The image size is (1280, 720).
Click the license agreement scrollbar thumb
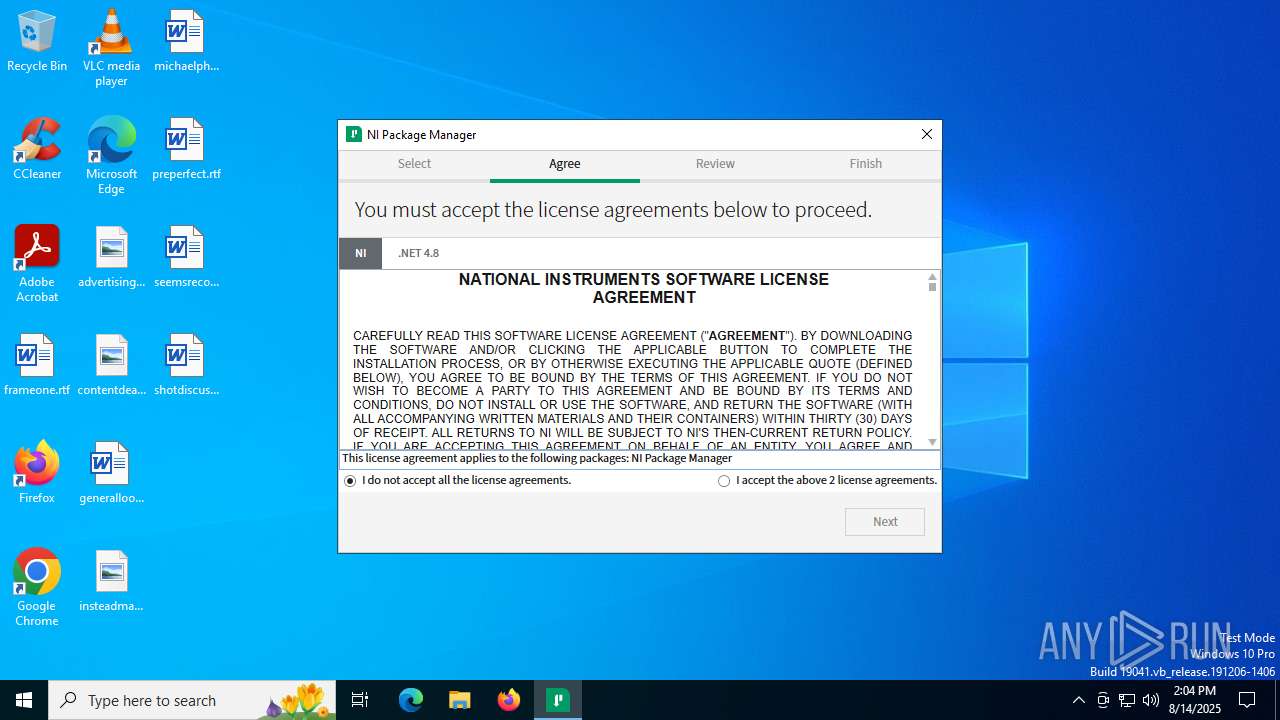tap(932, 287)
